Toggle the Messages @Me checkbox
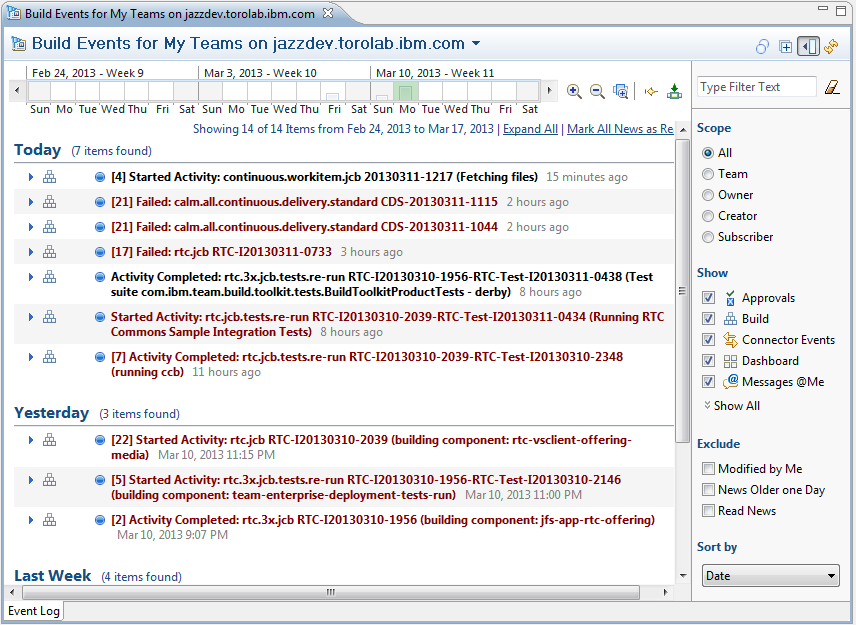856x625 pixels. click(x=708, y=382)
